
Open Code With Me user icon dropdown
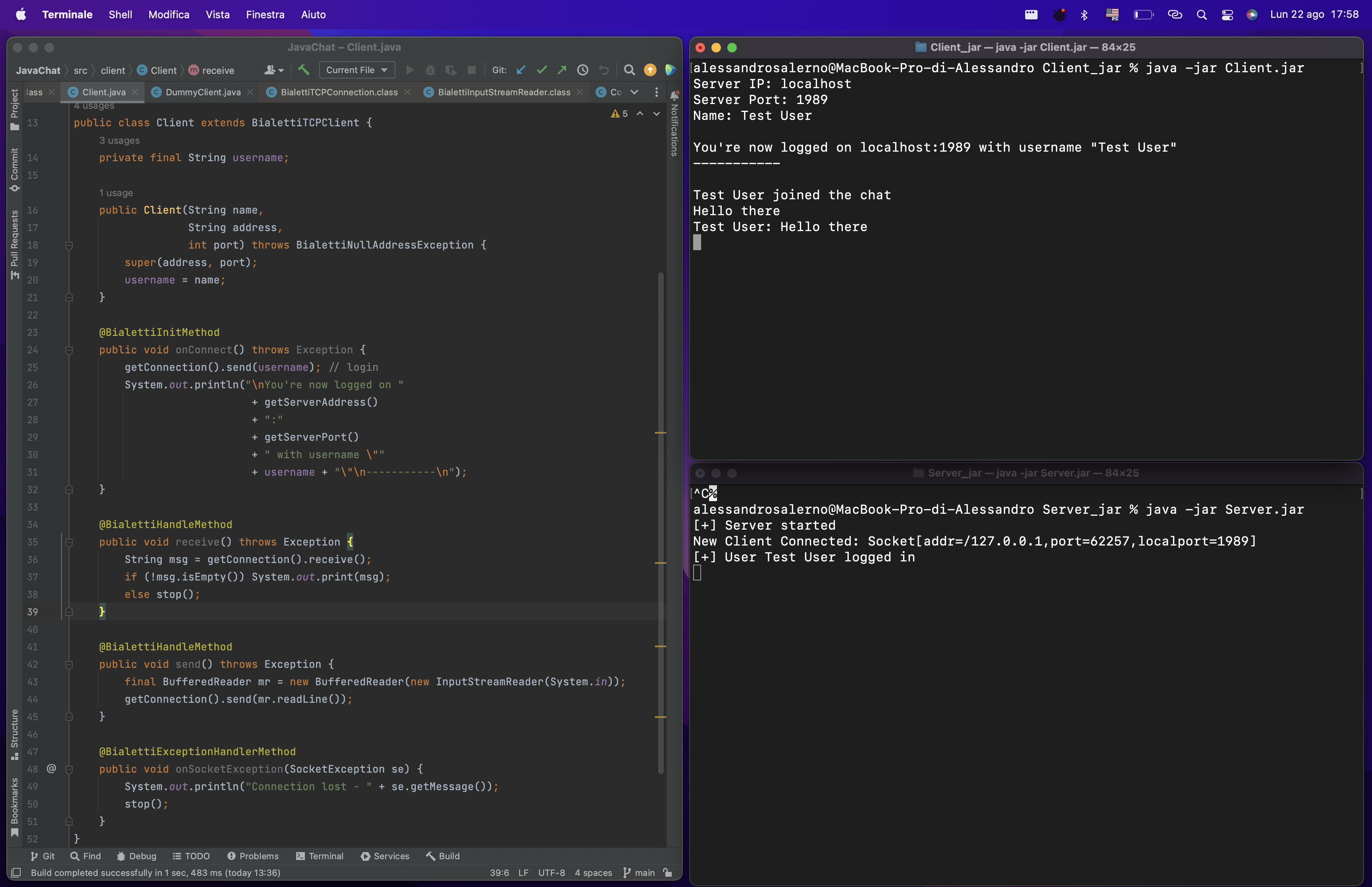[274, 70]
